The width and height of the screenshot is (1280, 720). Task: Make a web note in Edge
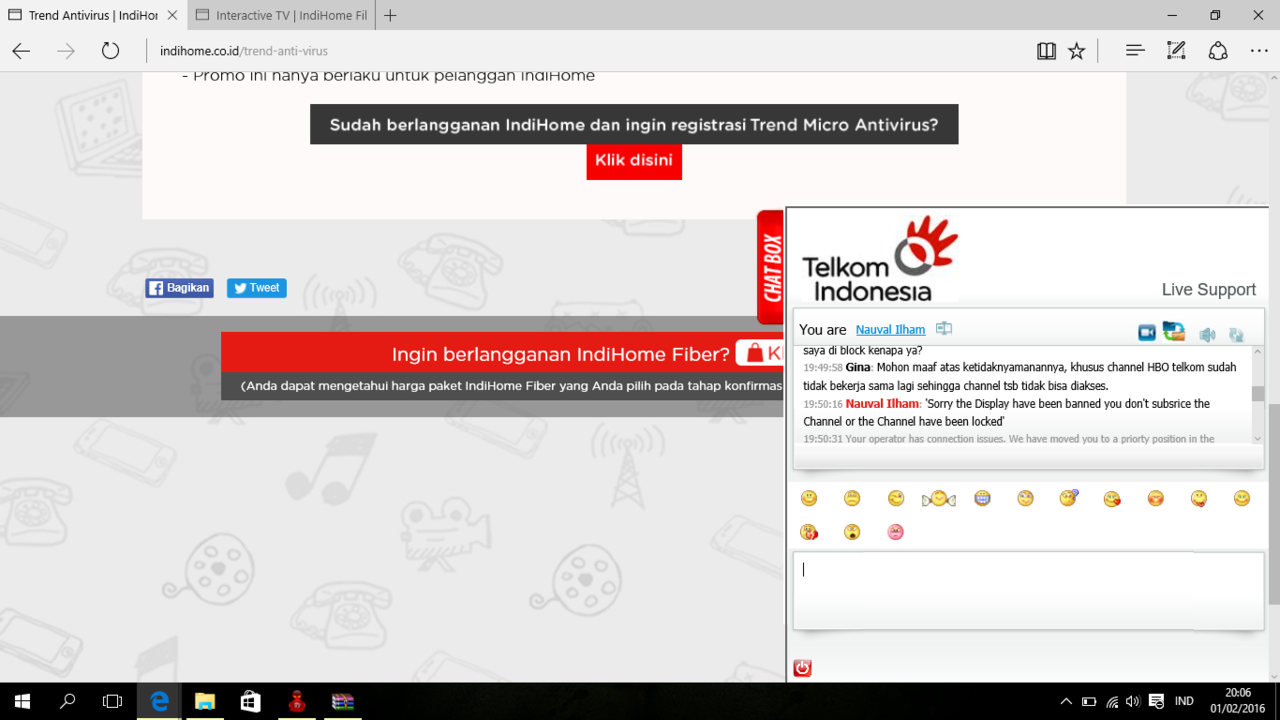pos(1176,51)
